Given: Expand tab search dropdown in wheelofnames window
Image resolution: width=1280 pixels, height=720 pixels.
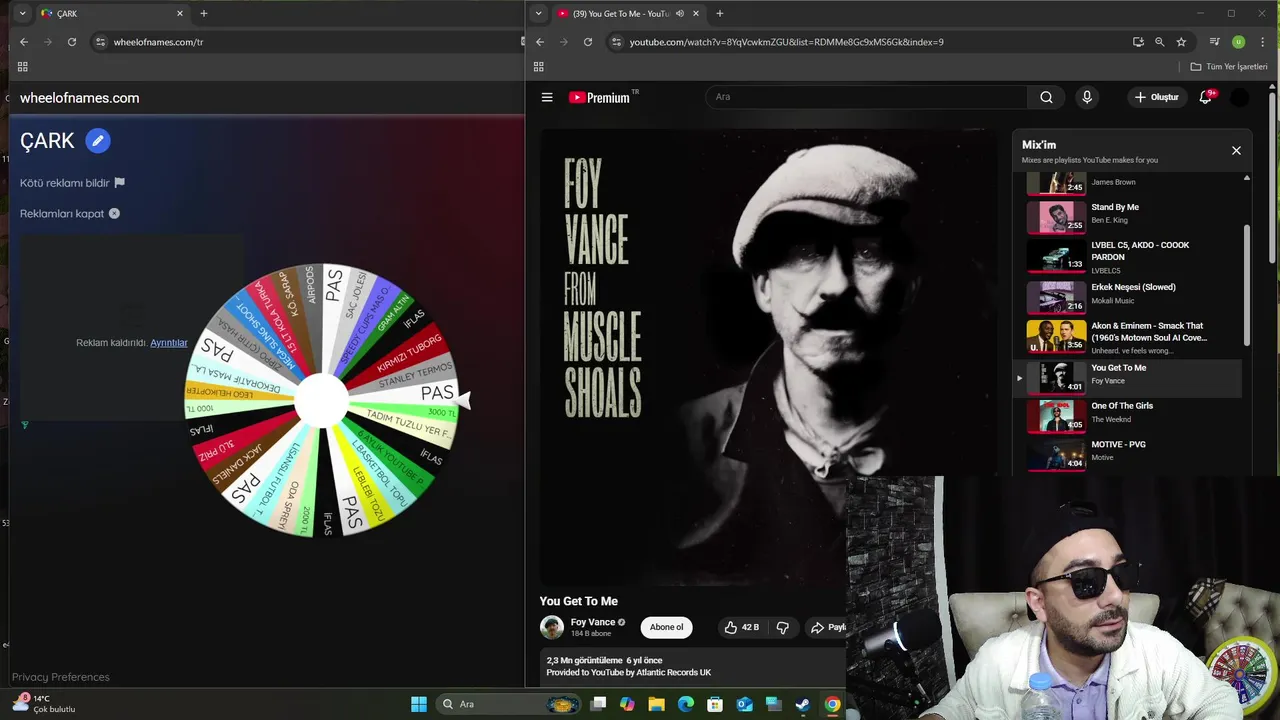Looking at the screenshot, I should (x=22, y=13).
